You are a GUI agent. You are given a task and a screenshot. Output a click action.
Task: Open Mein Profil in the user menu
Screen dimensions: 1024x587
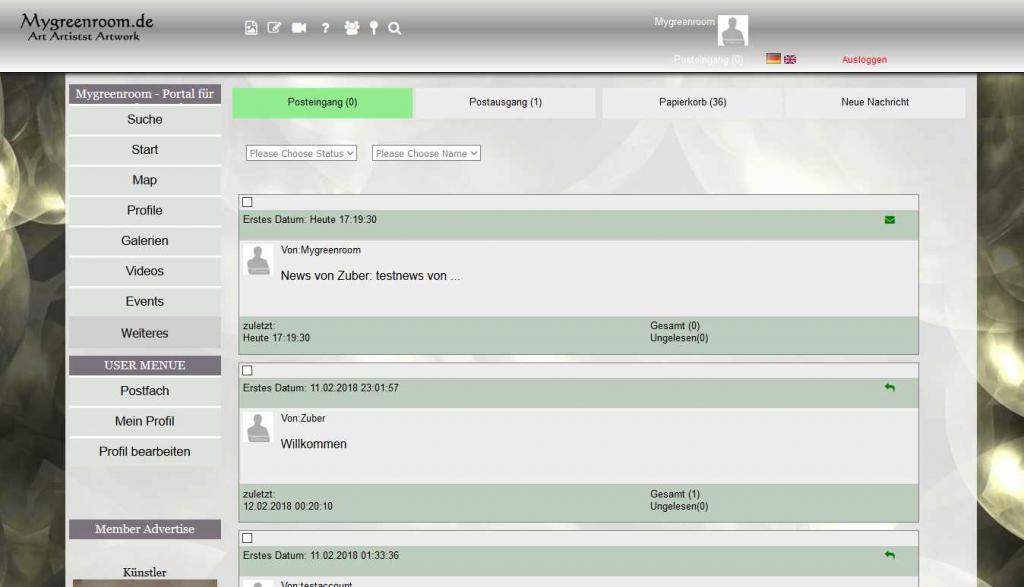(145, 421)
